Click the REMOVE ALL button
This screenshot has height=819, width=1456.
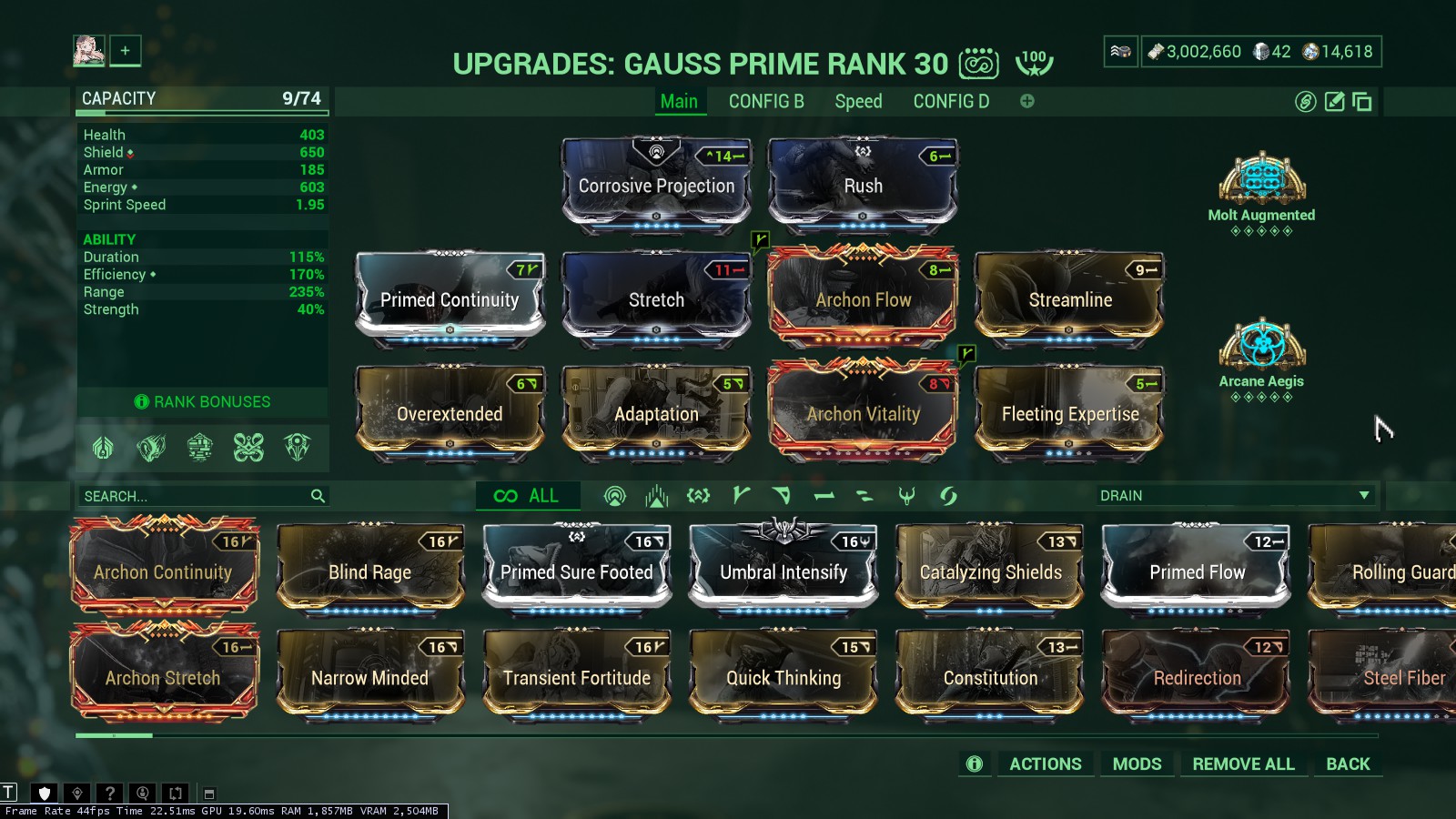point(1243,764)
